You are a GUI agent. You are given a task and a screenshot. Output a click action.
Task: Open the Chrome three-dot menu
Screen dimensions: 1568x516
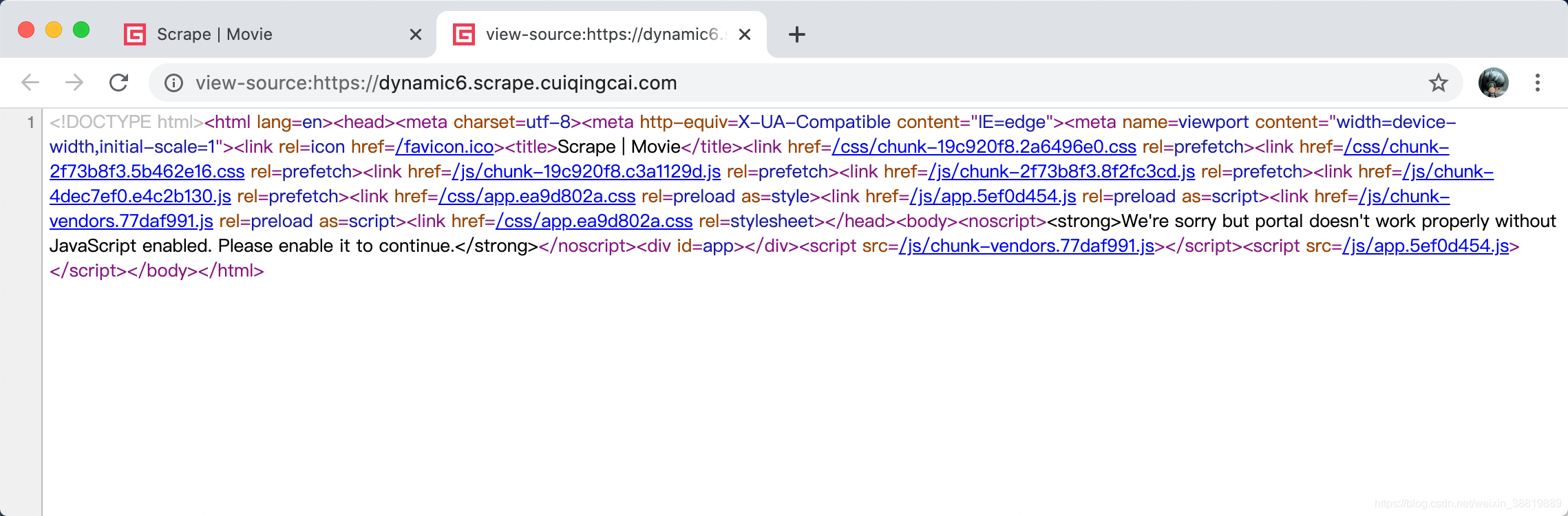[1537, 83]
